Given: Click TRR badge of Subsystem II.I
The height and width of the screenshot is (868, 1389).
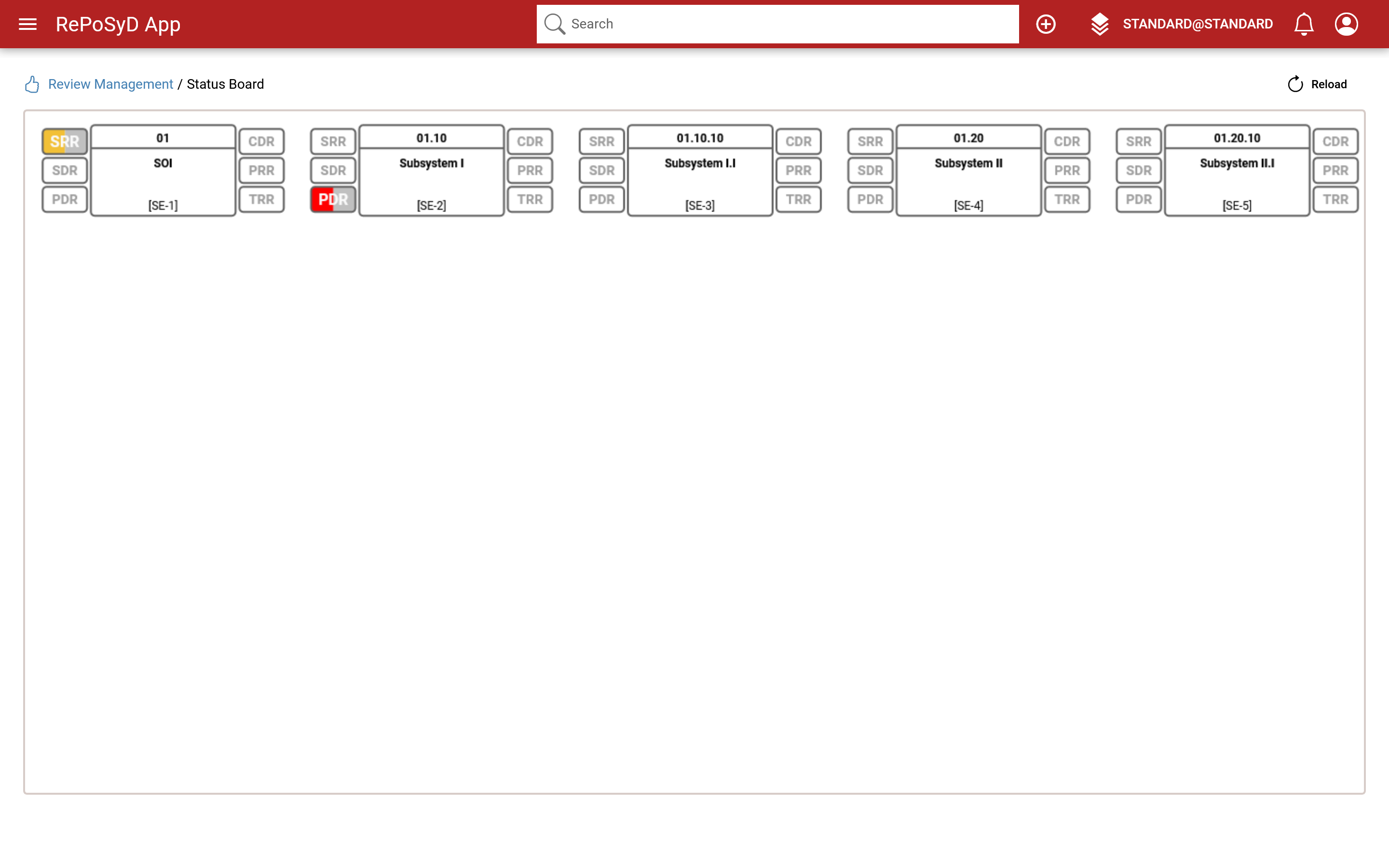Looking at the screenshot, I should tap(1335, 199).
